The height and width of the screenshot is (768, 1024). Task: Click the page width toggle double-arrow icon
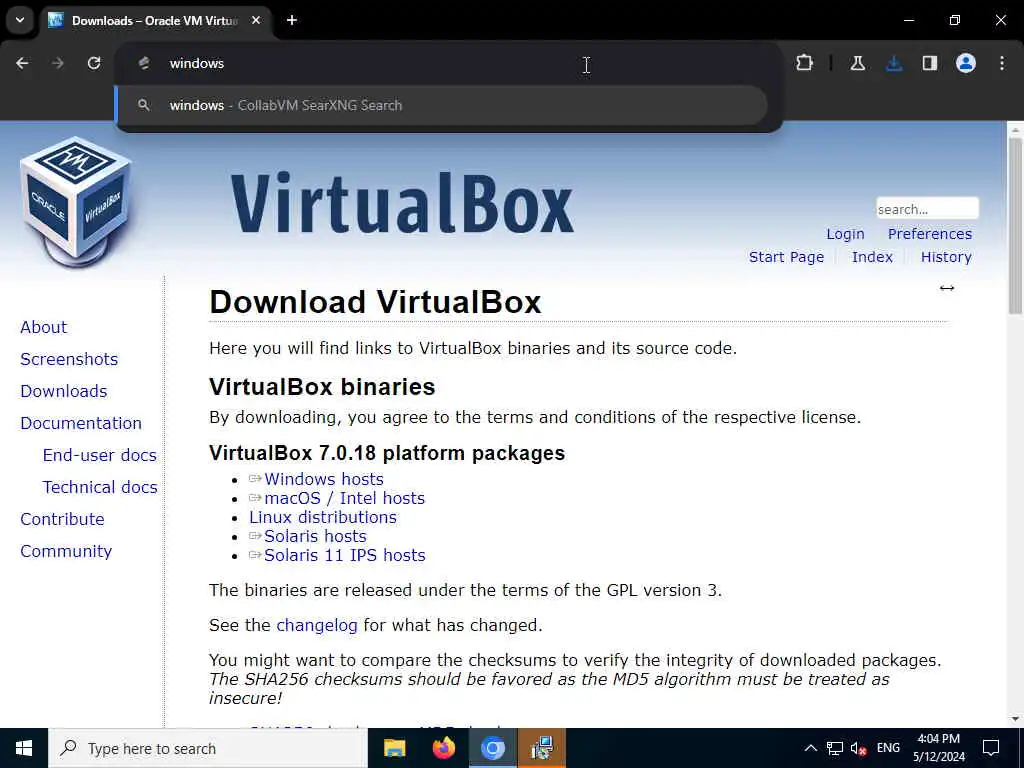coord(946,288)
